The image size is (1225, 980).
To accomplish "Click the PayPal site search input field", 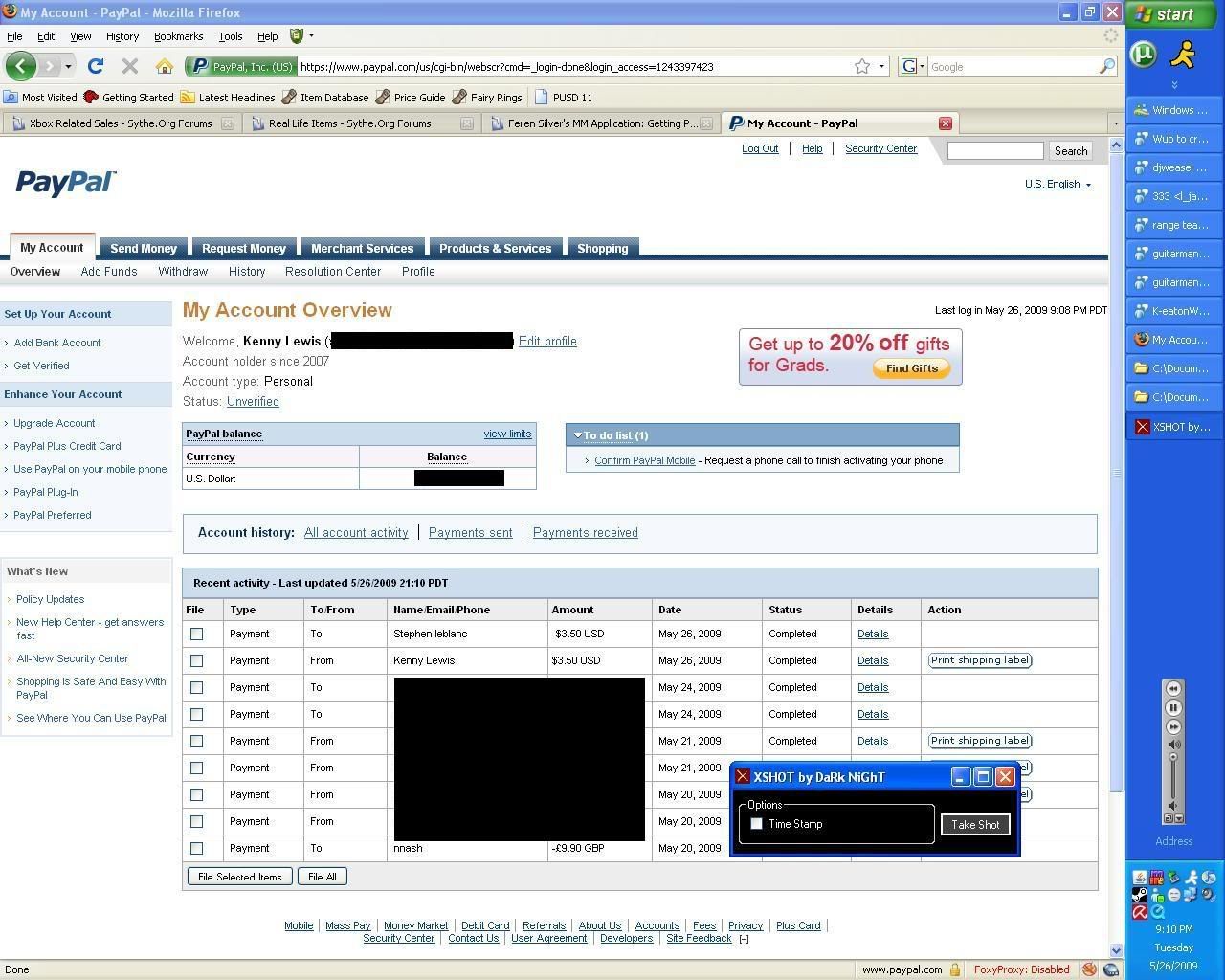I will (995, 150).
